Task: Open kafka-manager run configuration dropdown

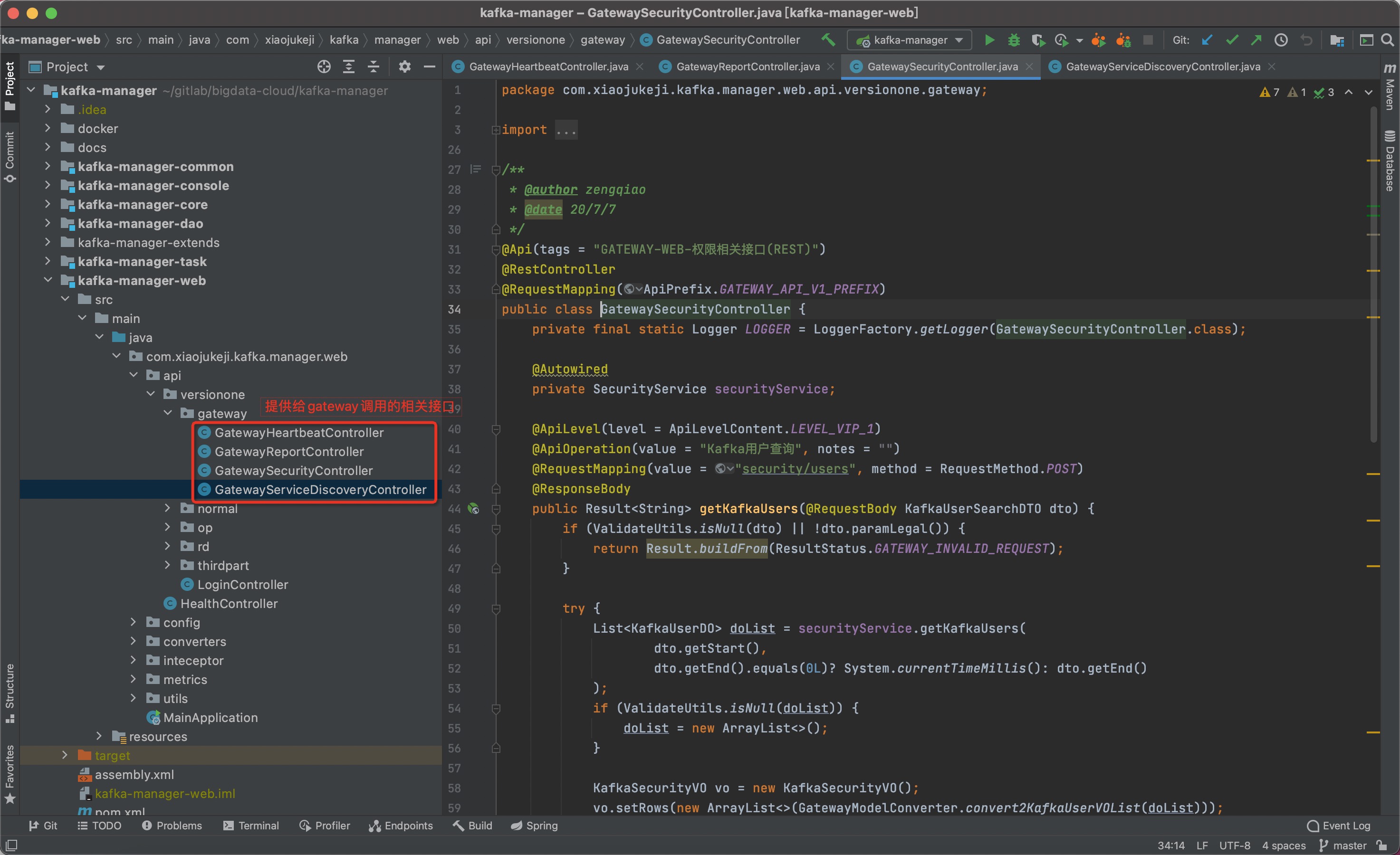Action: click(x=910, y=40)
